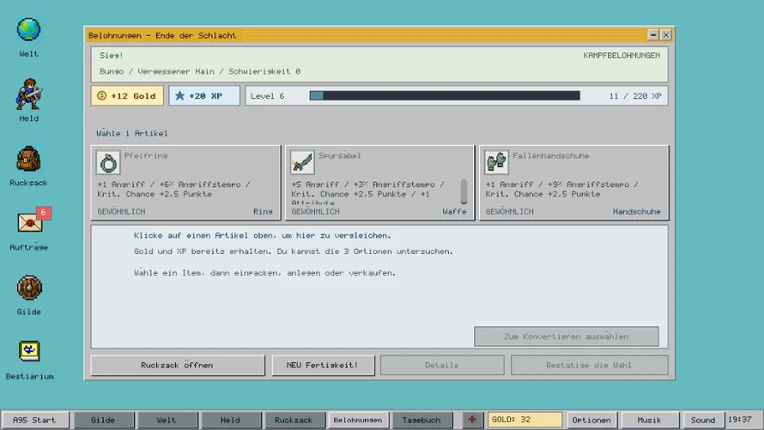Click the Level 6 XP progress bar
Viewport: 764px width, 430px height.
[x=445, y=96]
